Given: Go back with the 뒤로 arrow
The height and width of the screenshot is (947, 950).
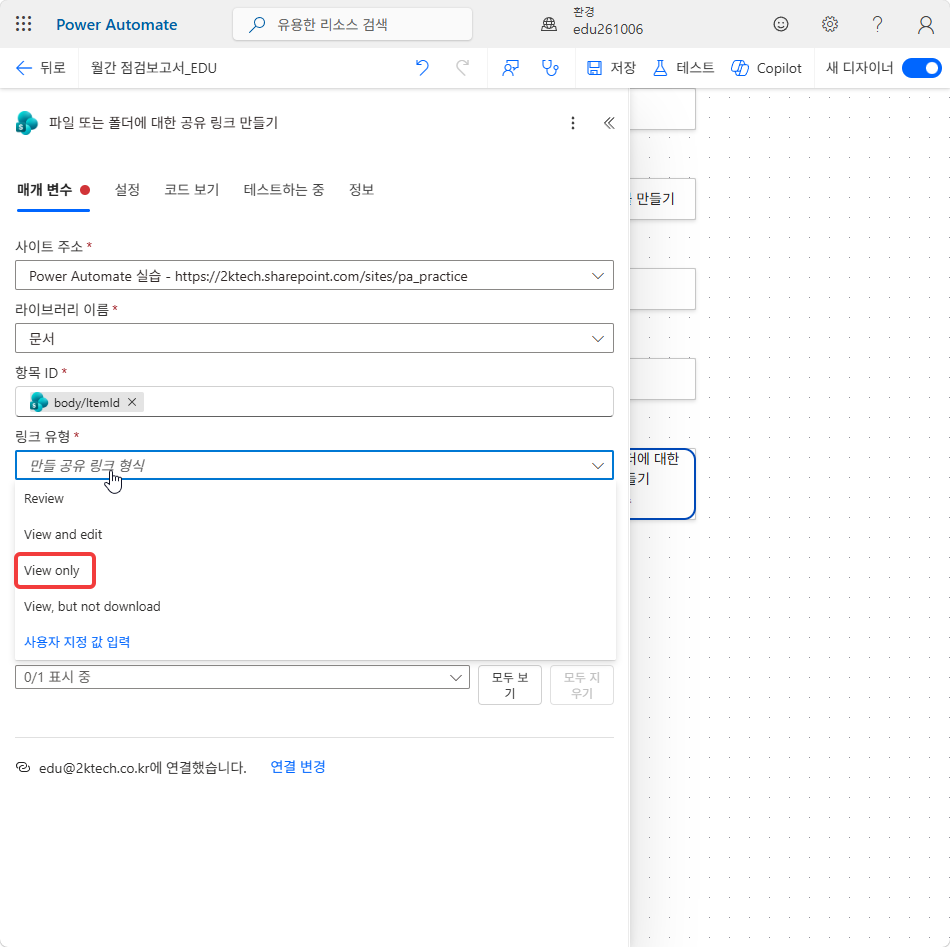Looking at the screenshot, I should 40,68.
